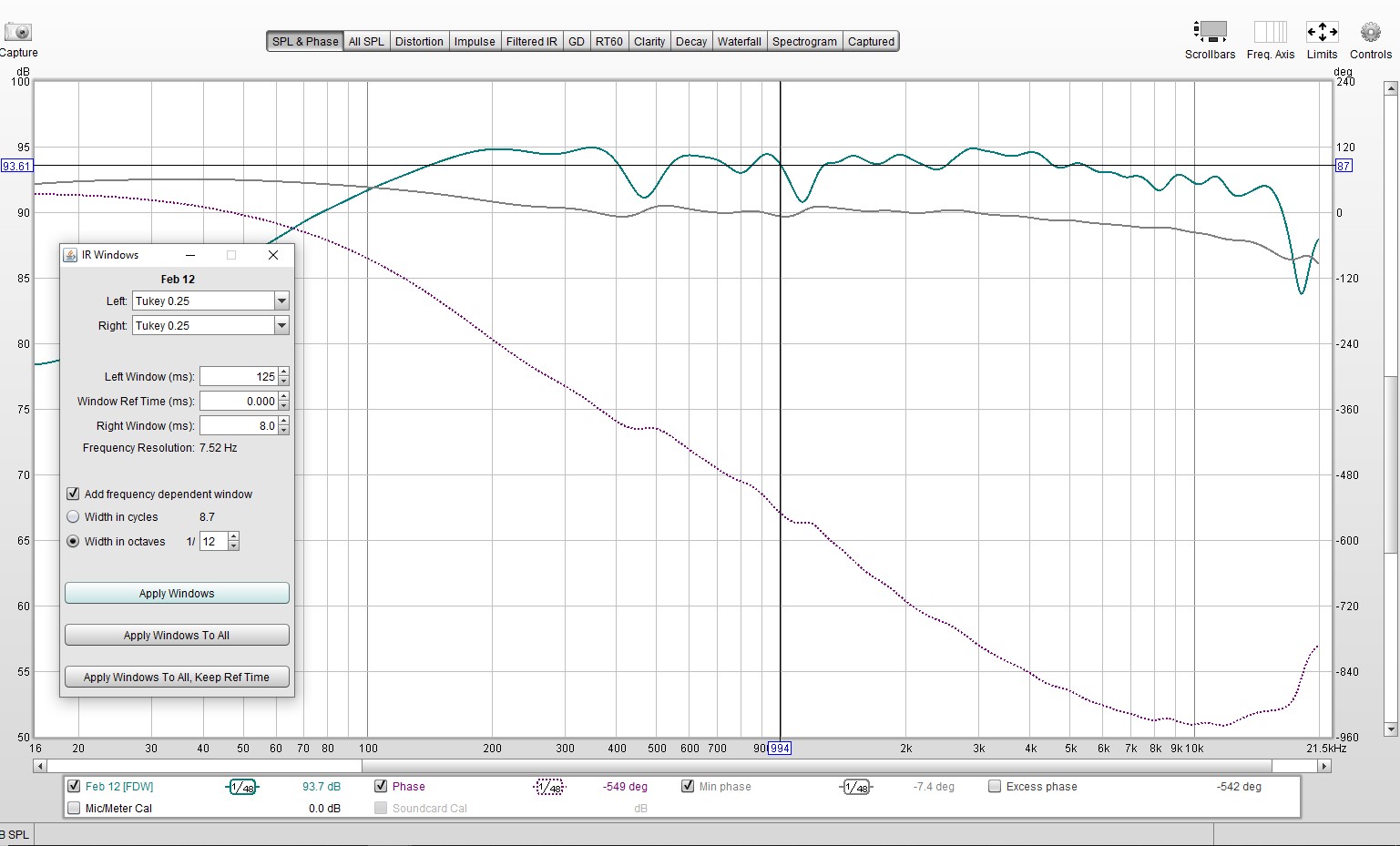Toggle Add frequency dependent window checkbox

coord(73,494)
